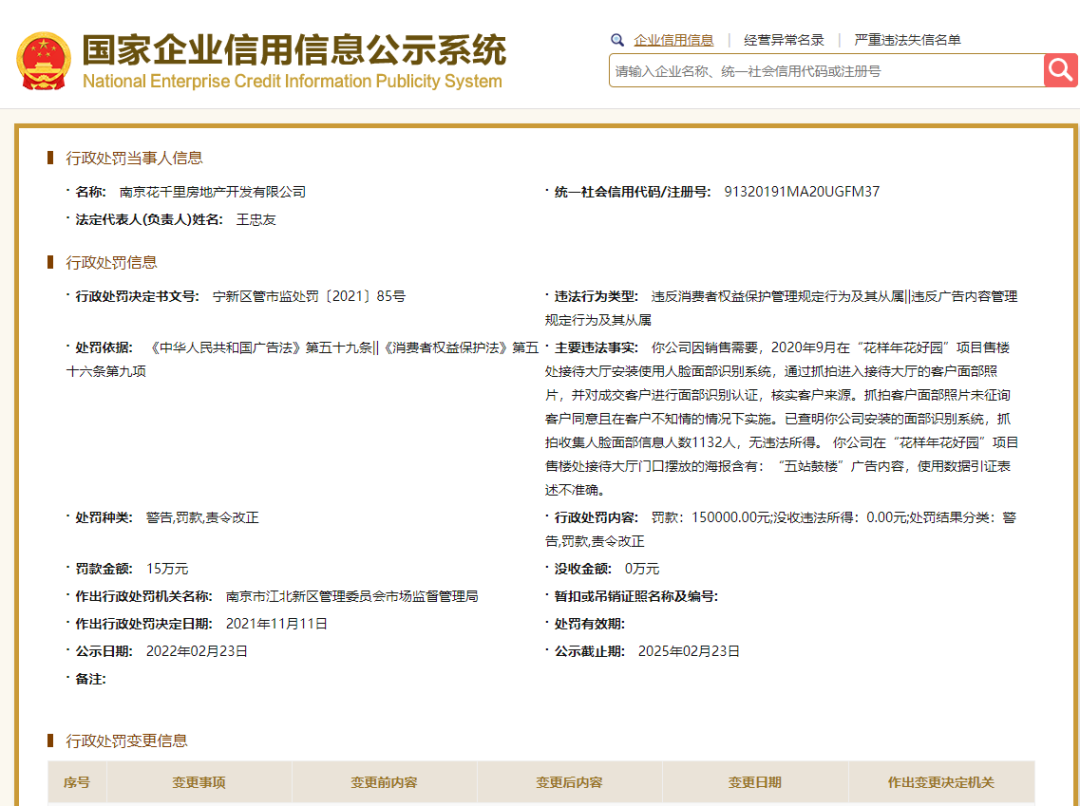Click the 违法行为类型 label
1080x806 pixels.
[596, 296]
